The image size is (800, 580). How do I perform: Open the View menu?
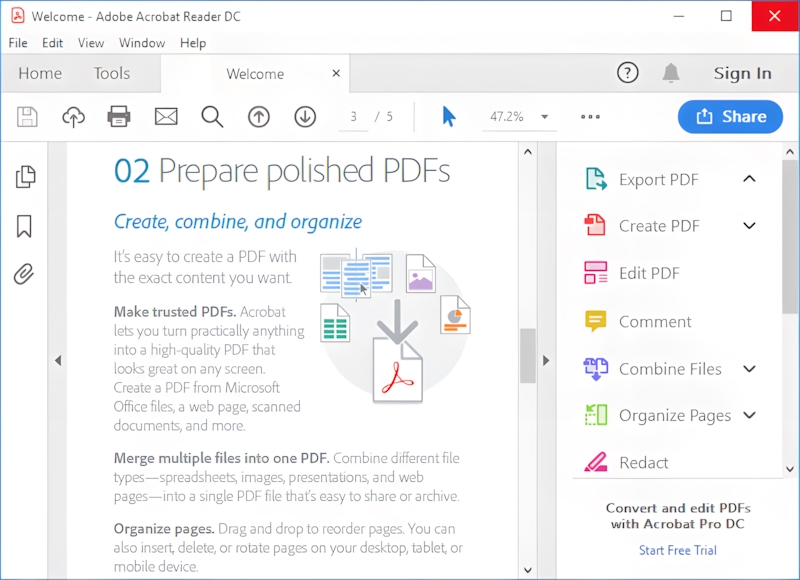tap(91, 43)
